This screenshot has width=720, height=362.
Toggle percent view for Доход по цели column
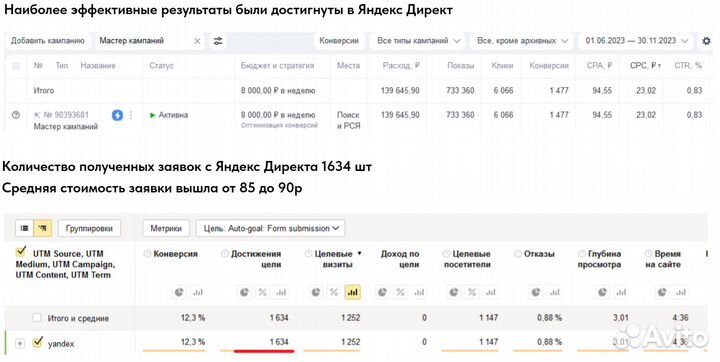[x=400, y=292]
